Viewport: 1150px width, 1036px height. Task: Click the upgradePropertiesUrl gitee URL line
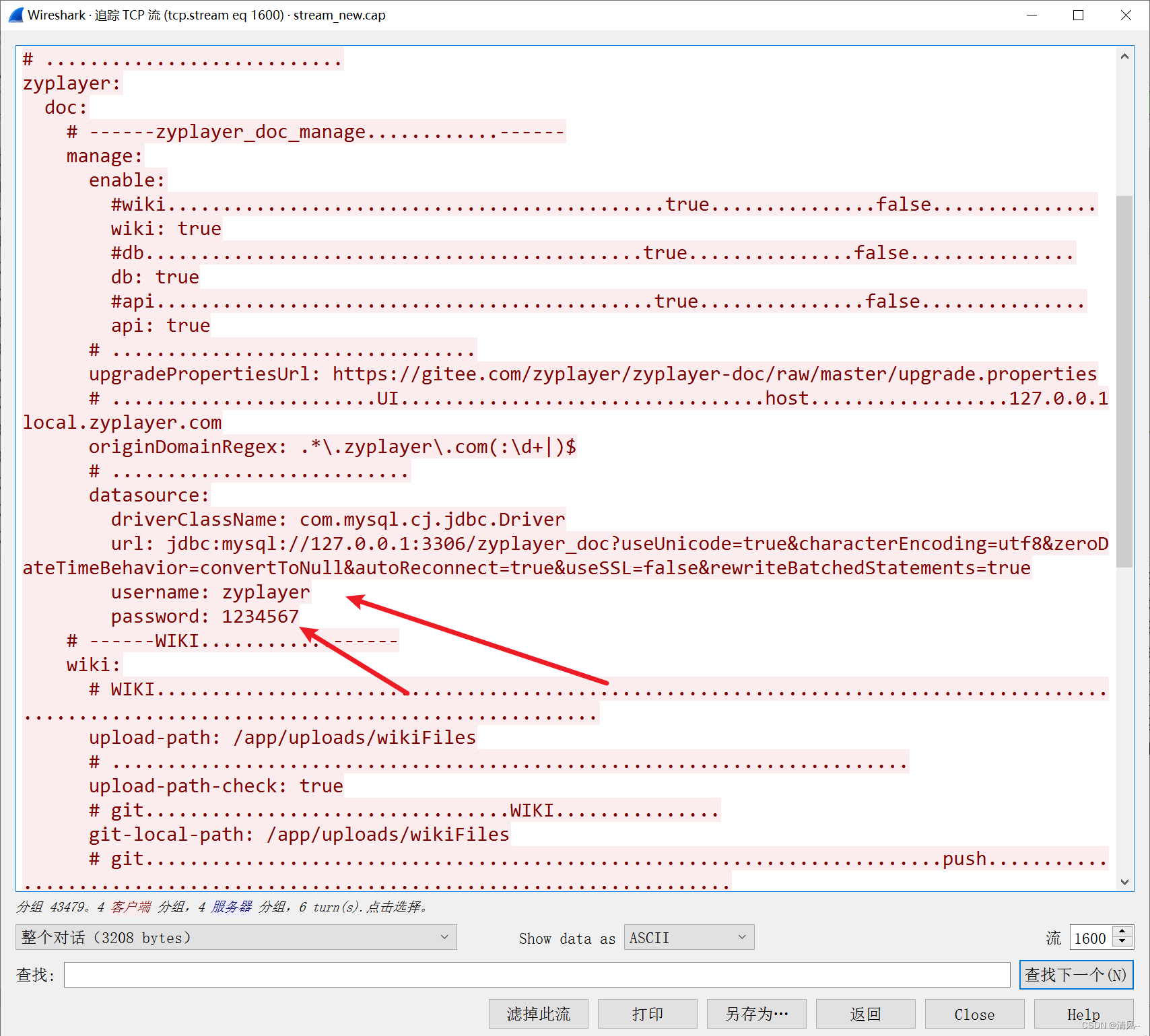pos(593,374)
